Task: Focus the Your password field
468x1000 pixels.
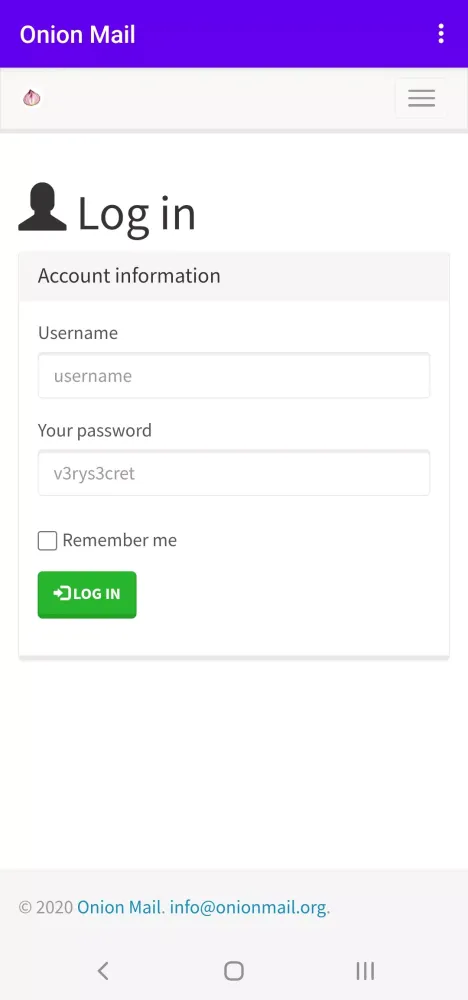Action: pyautogui.click(x=234, y=473)
